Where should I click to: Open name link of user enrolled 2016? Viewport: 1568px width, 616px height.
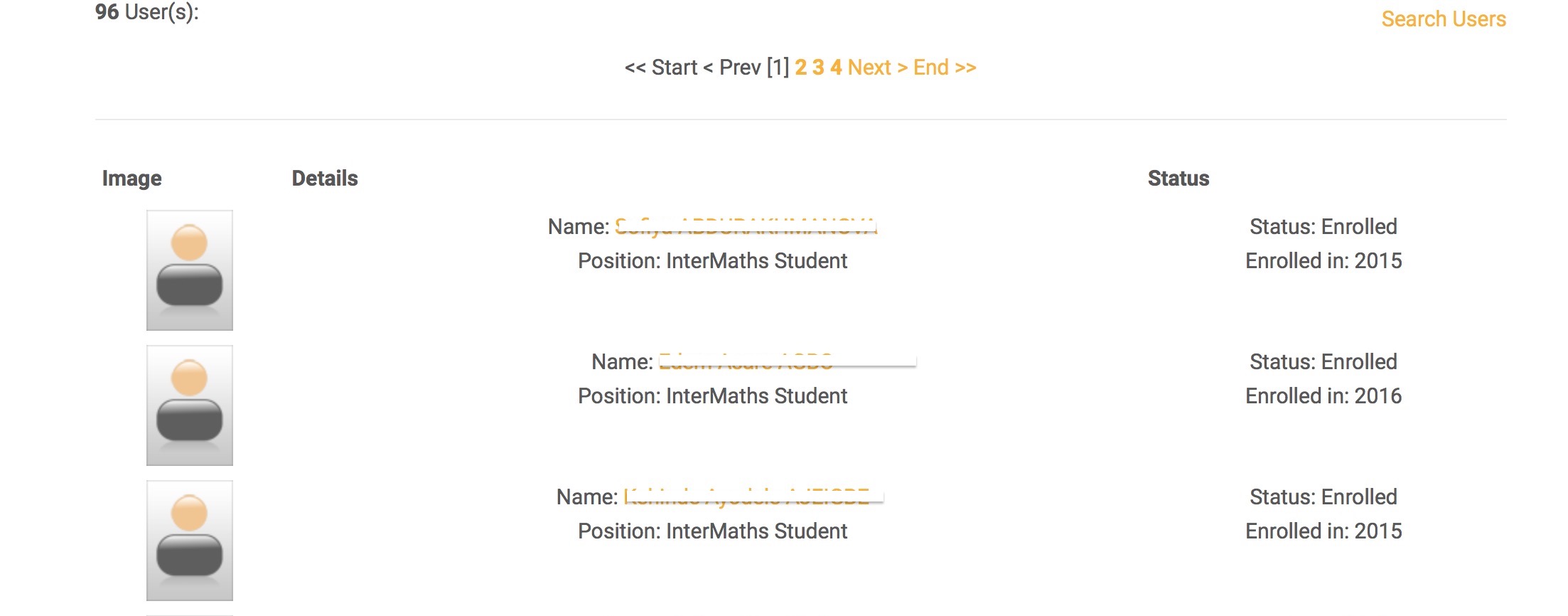pos(746,362)
